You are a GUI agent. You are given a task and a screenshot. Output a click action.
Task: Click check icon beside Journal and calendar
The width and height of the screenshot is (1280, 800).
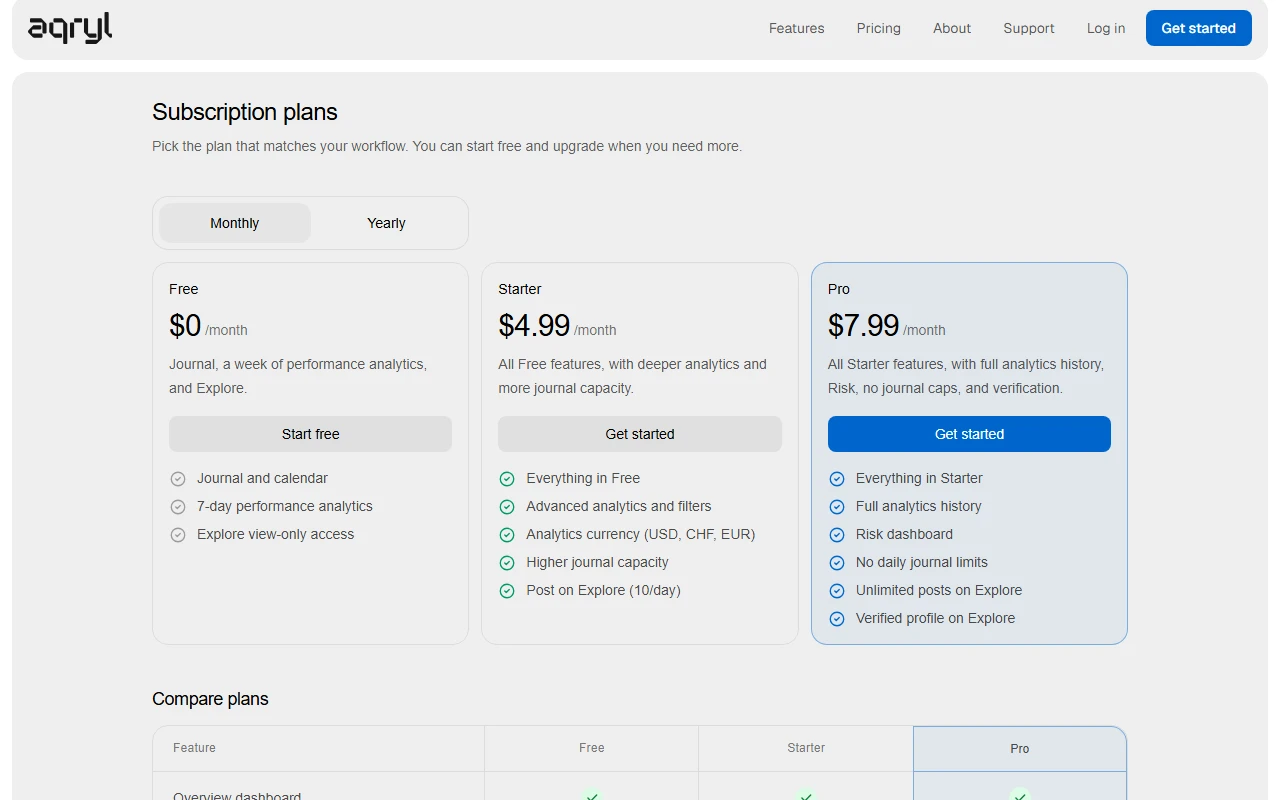coord(178,479)
